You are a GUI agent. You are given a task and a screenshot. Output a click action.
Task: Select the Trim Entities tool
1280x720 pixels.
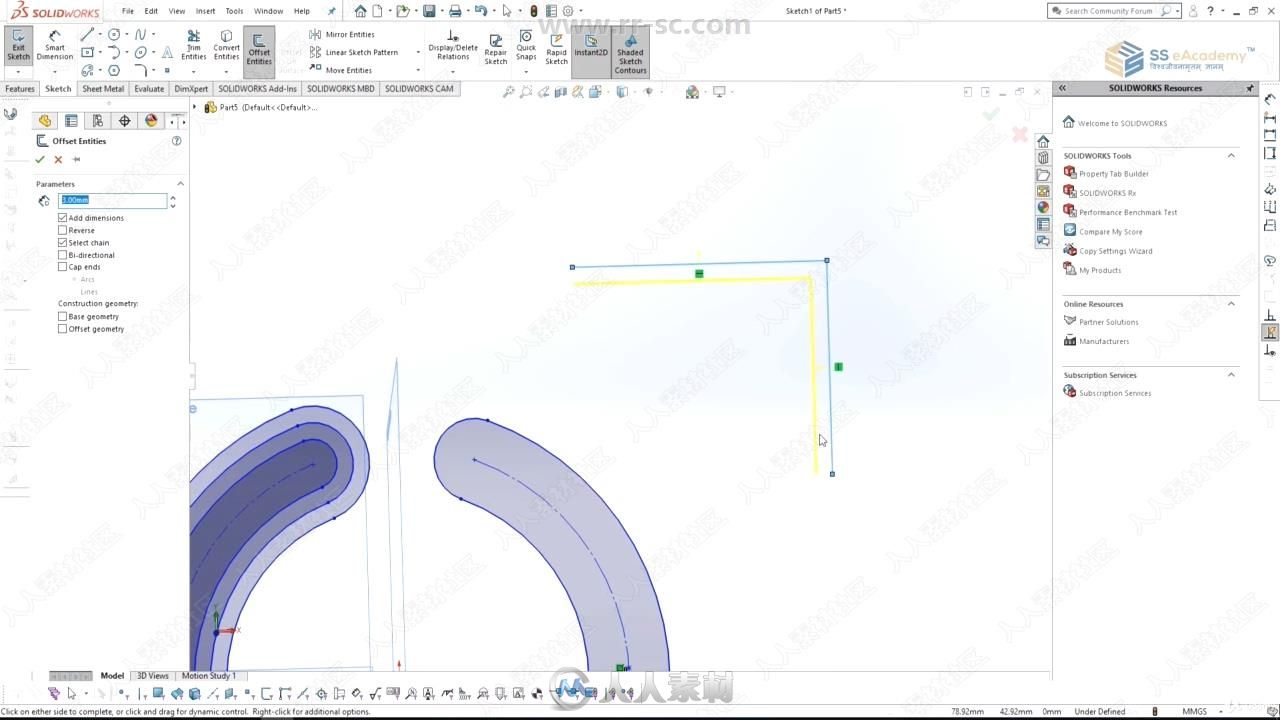194,46
